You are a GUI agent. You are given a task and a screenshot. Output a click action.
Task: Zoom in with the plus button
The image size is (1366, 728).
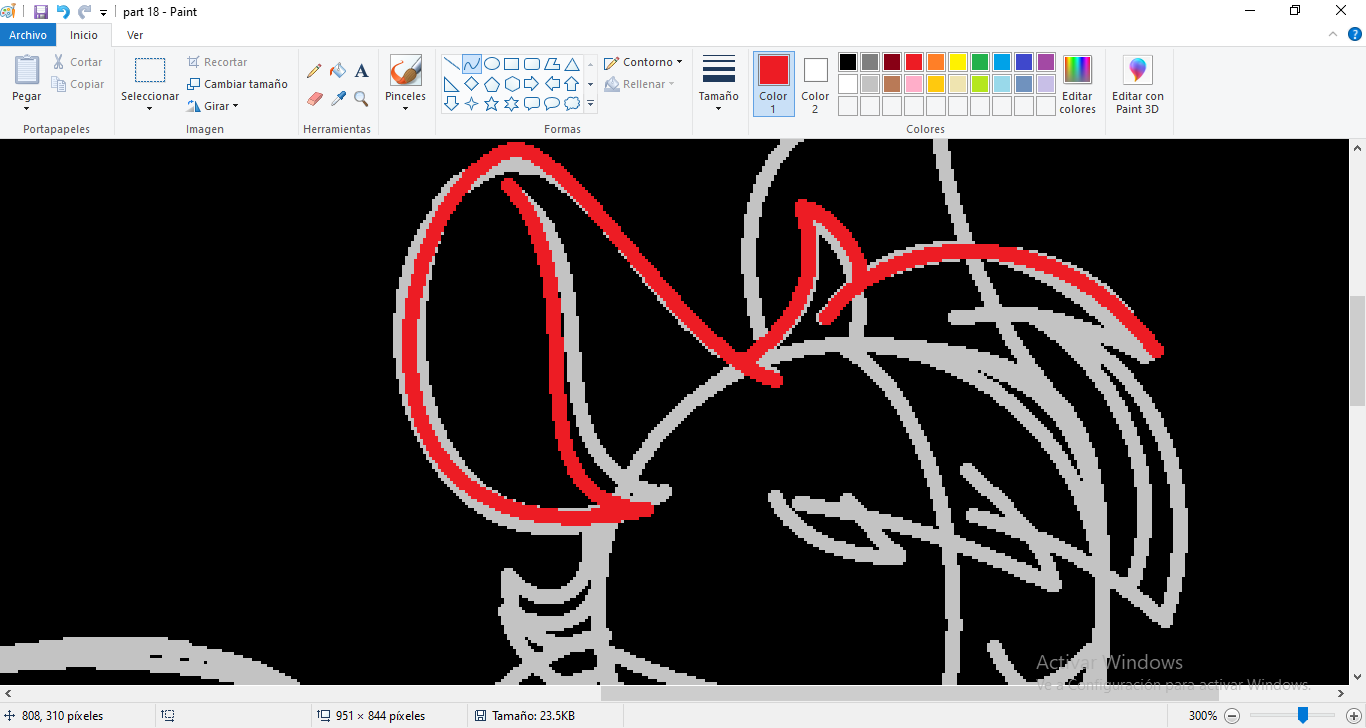click(x=1354, y=715)
